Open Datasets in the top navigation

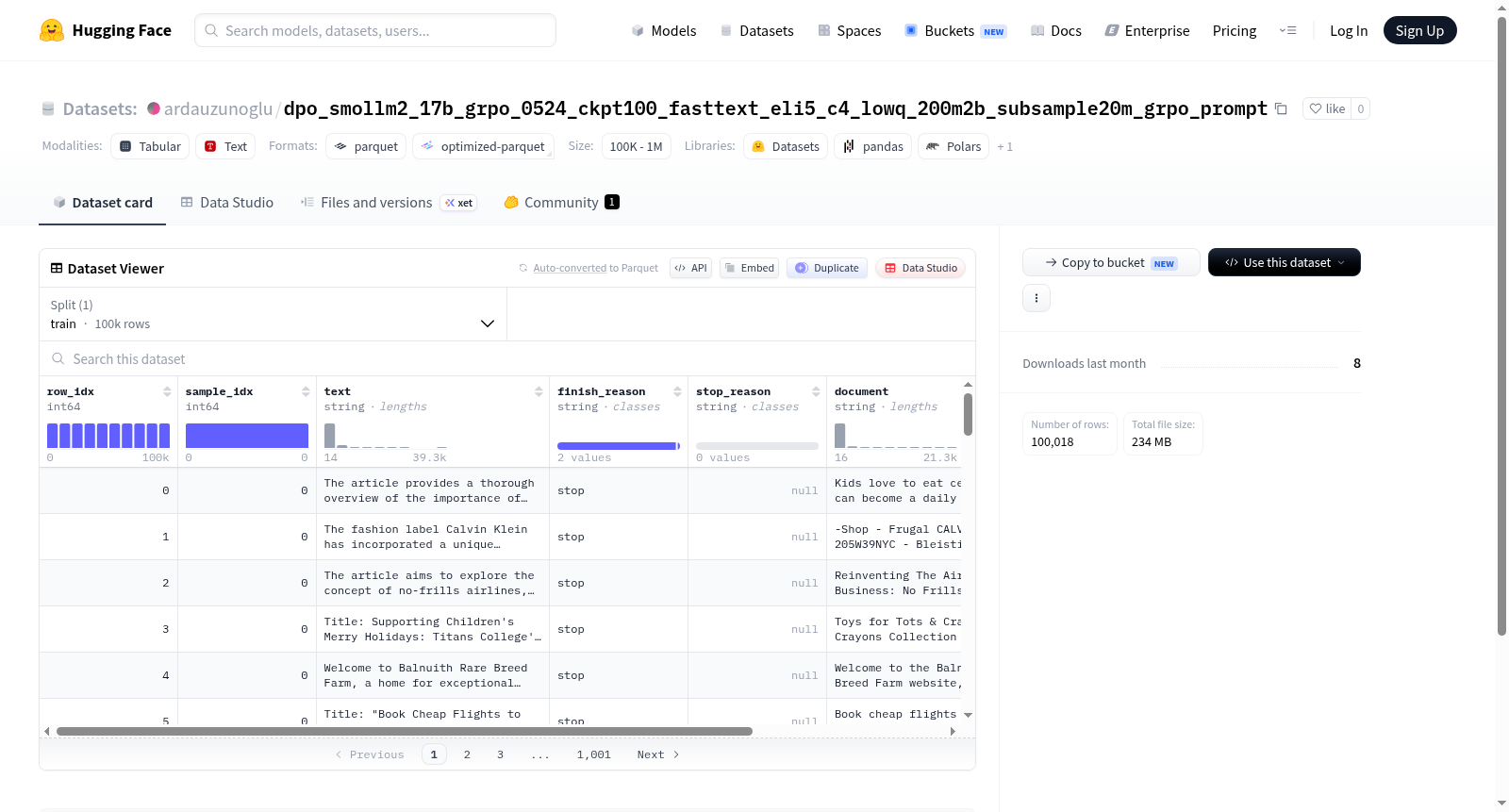click(756, 30)
